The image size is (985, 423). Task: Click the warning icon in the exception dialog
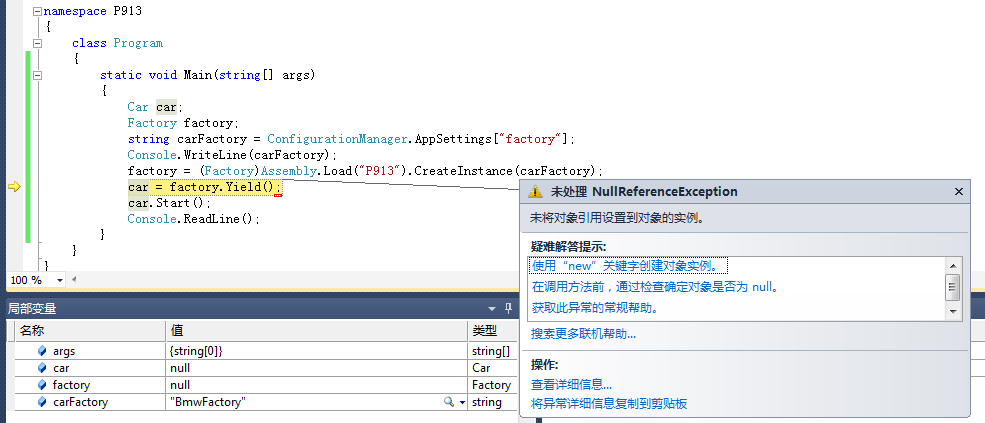tap(536, 192)
